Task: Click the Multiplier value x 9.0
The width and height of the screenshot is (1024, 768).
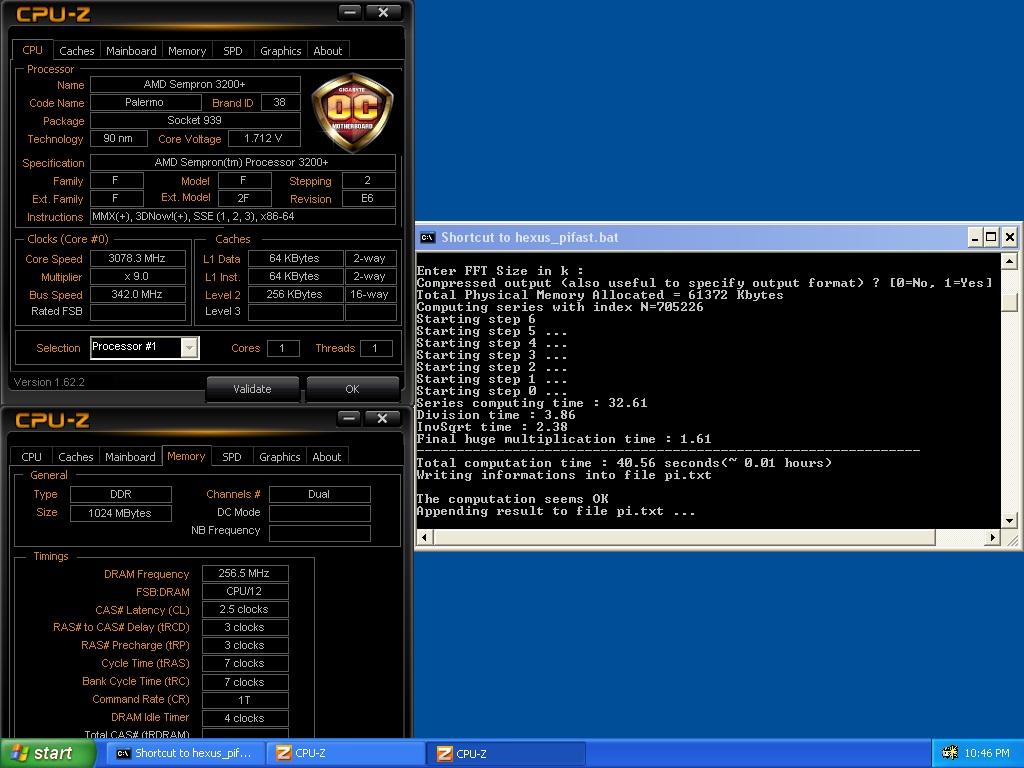Action: [x=138, y=276]
